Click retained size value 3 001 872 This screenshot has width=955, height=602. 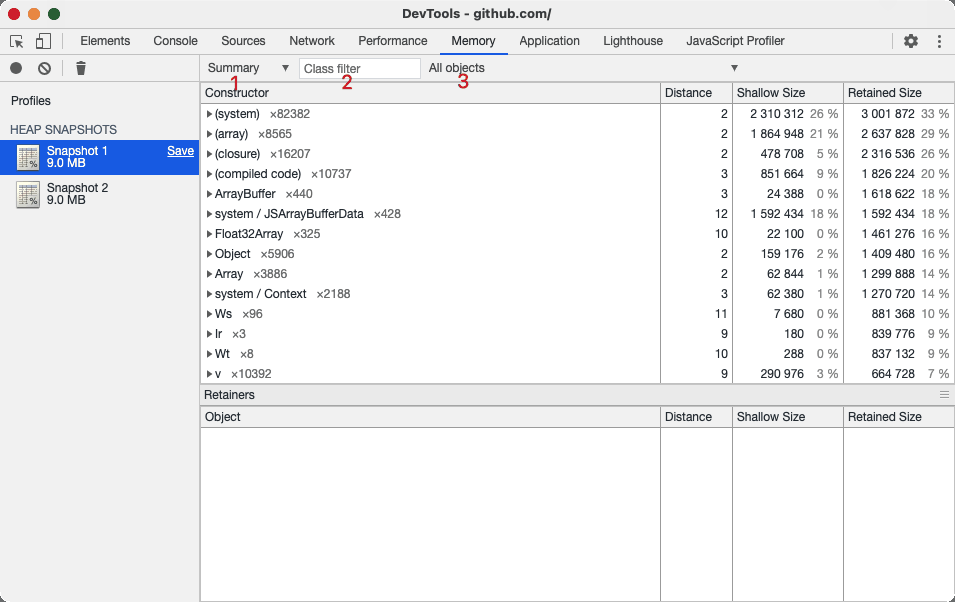887,114
